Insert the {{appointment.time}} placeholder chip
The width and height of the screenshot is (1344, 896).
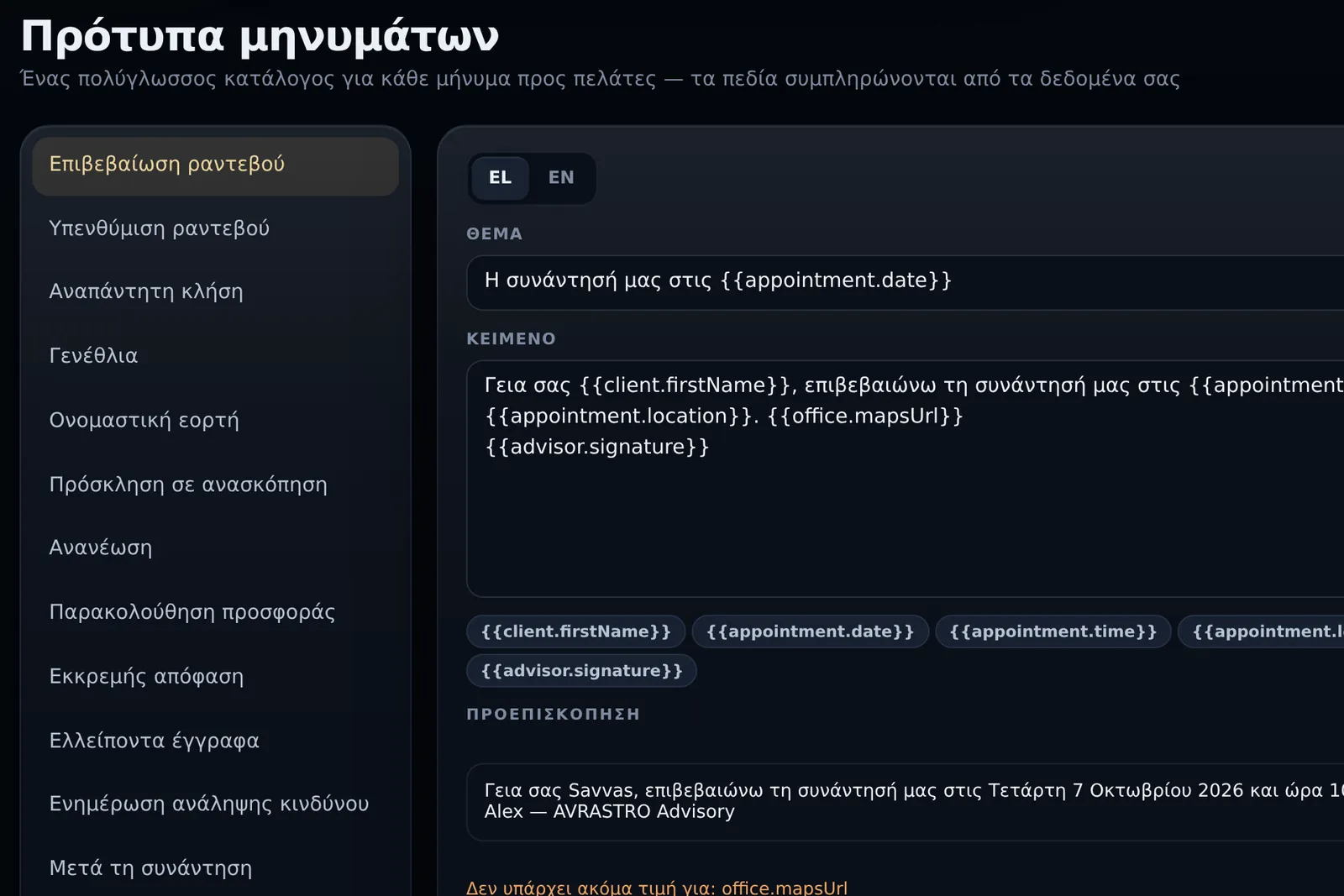[1053, 631]
